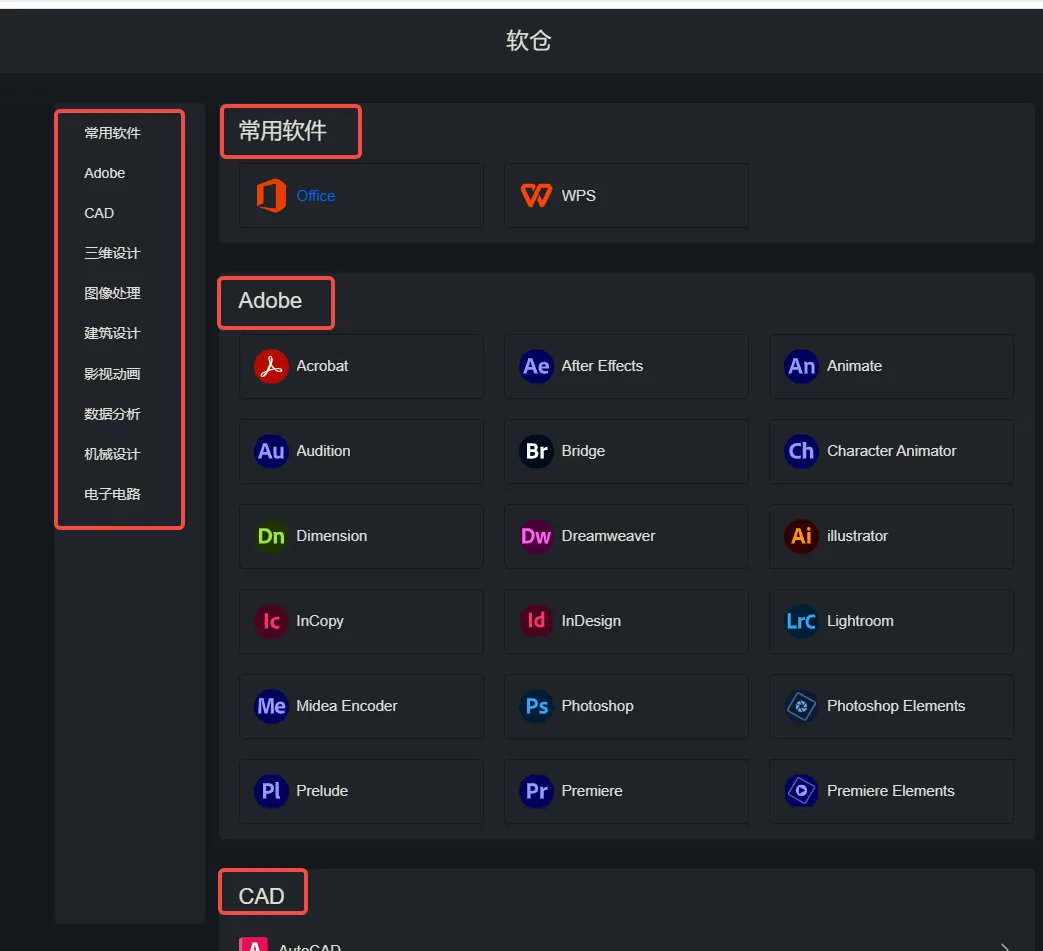Click the Dimension Dn icon
The width and height of the screenshot is (1043, 951).
pos(271,536)
